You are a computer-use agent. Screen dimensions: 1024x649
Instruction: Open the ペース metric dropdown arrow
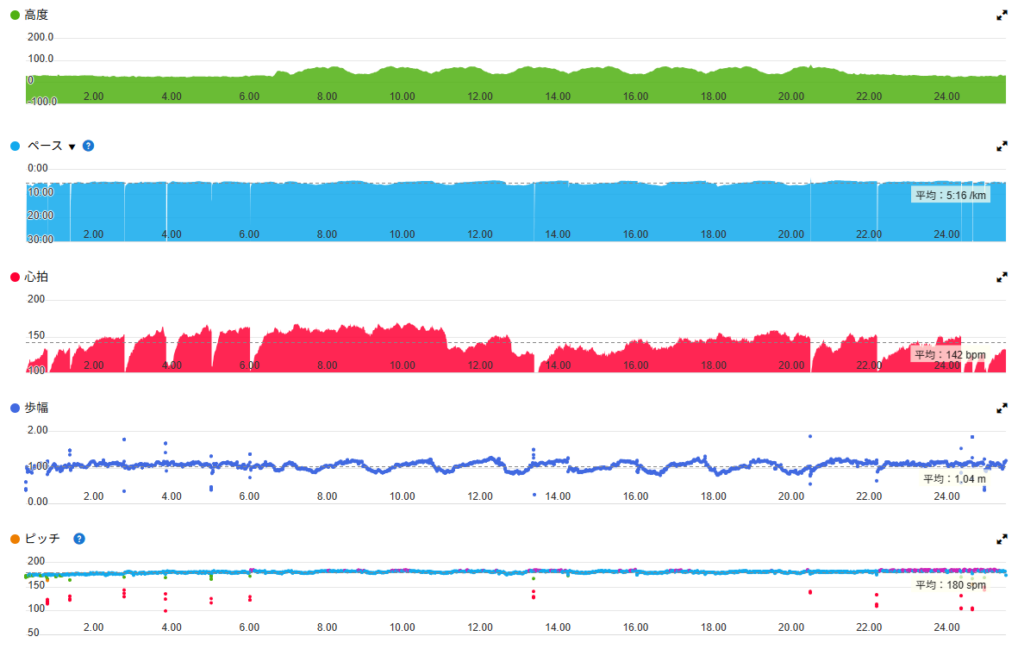[x=72, y=147]
